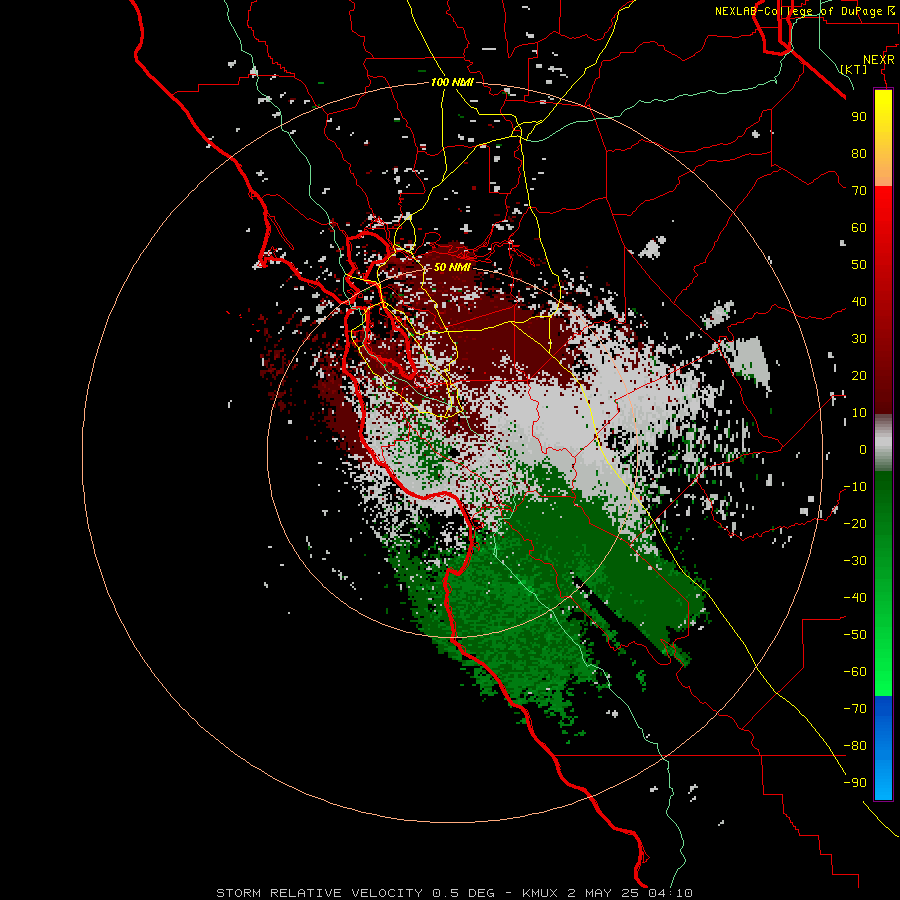Click the -30 value on velocity scale
900x900 pixels.
pos(855,561)
